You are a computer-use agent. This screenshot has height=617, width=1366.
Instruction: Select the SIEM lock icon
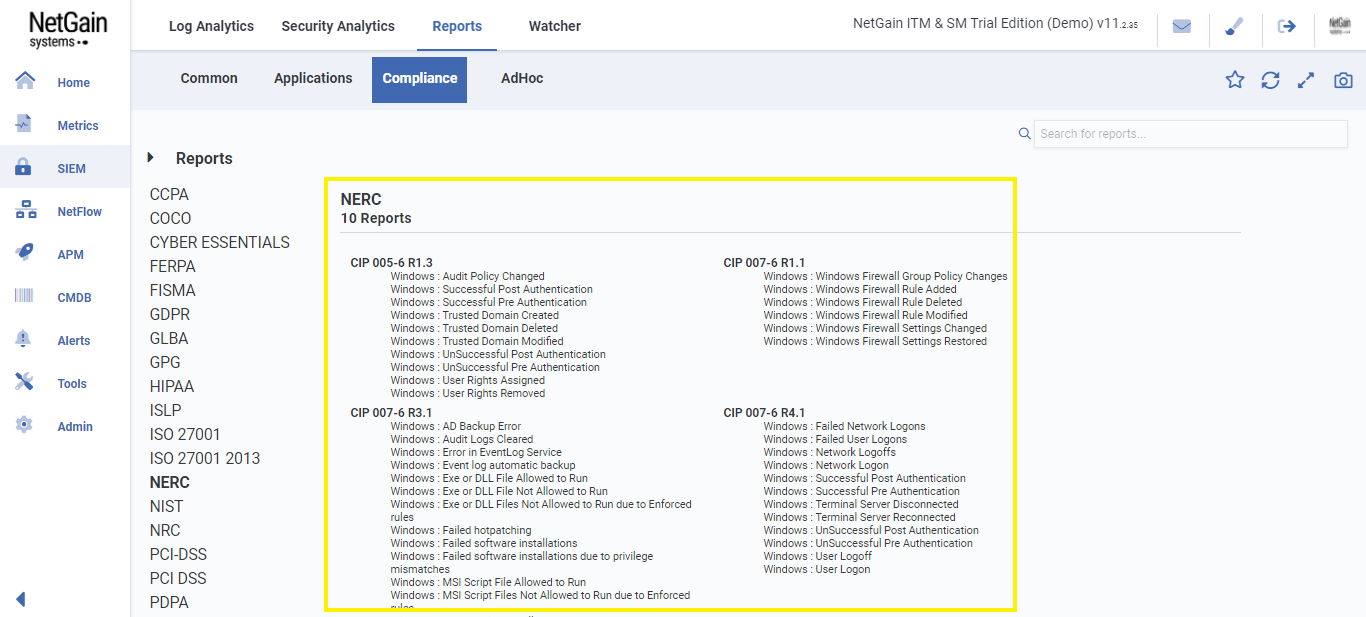click(24, 168)
